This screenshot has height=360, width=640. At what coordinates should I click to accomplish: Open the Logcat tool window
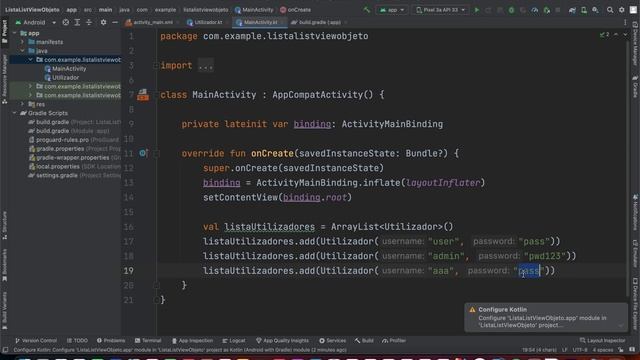(234, 340)
